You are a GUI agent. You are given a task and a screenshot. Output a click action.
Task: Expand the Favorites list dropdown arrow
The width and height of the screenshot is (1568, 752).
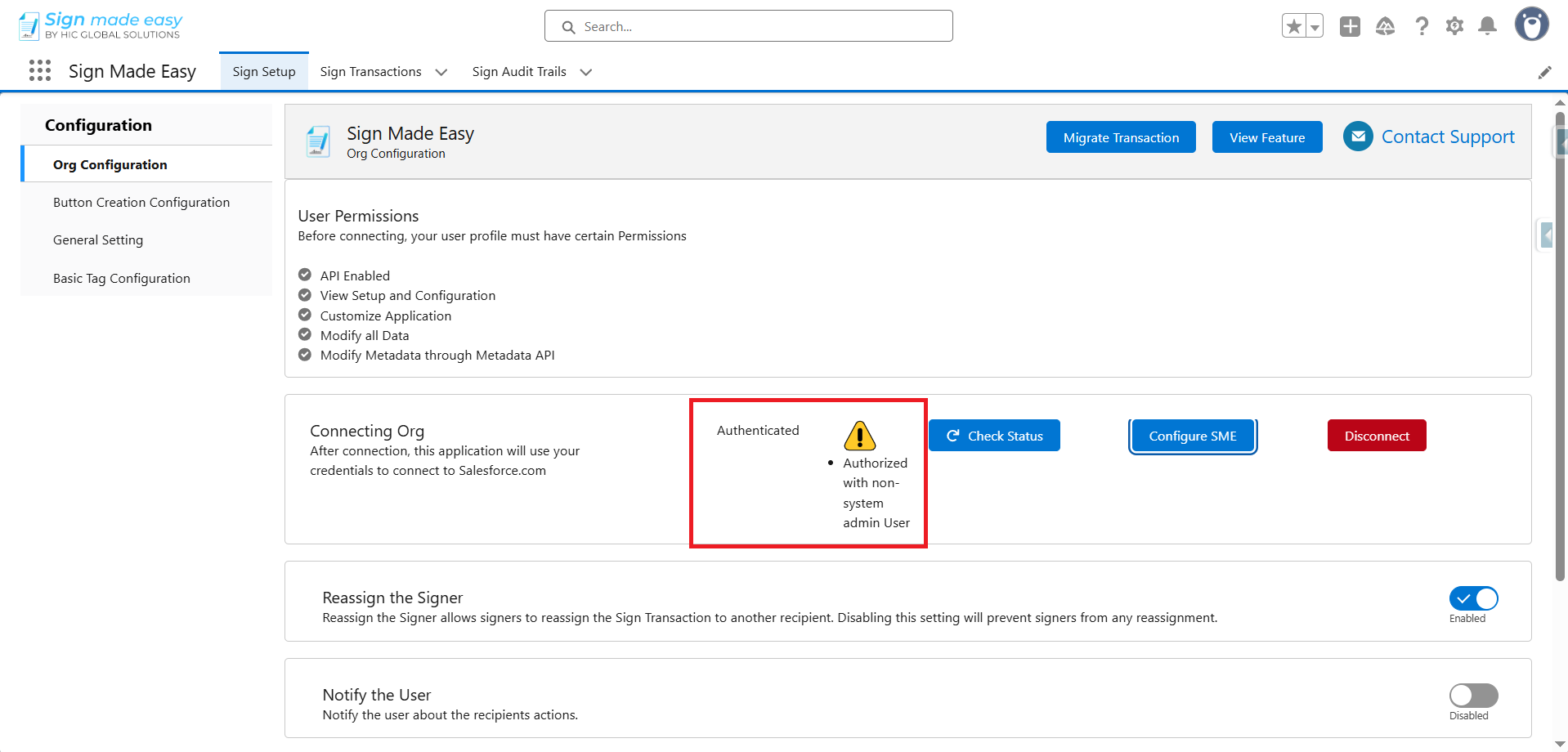click(1315, 27)
